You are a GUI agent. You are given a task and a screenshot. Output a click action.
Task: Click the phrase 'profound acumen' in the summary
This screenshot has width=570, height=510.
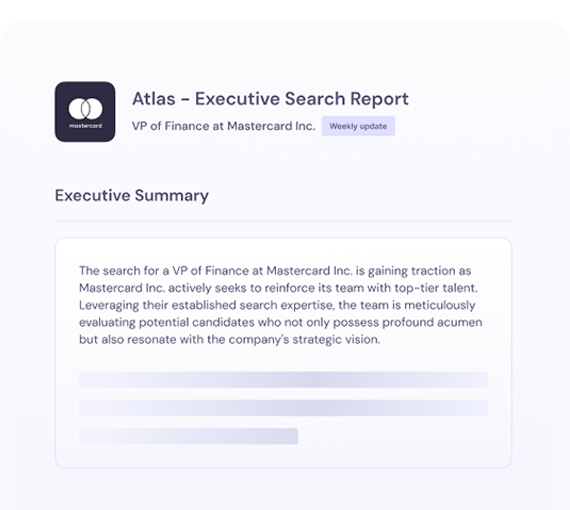[432, 322]
